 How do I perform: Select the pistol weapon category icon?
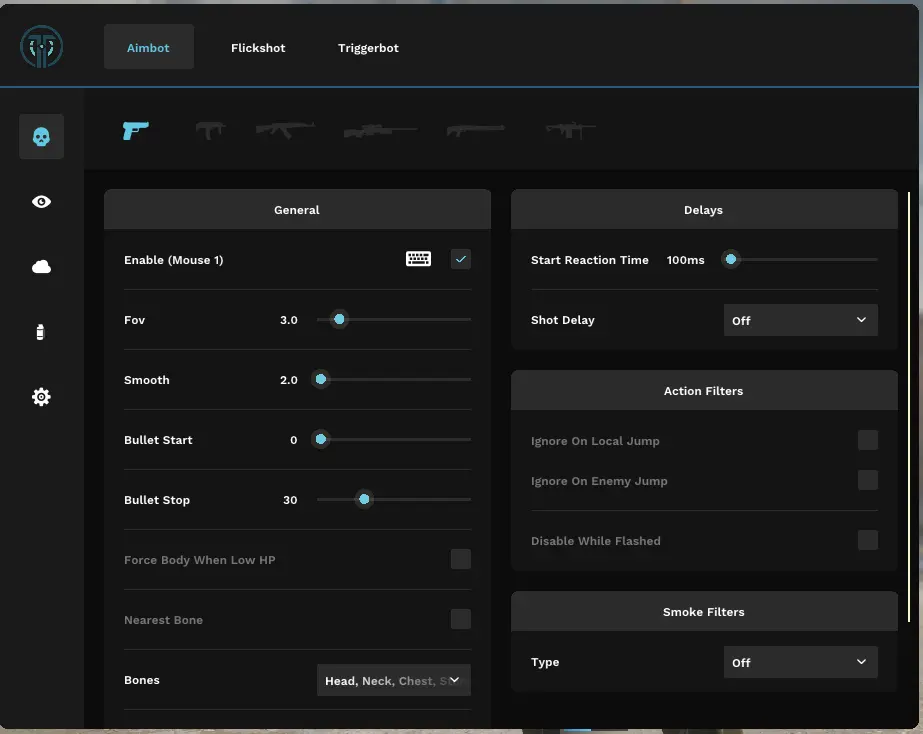135,130
